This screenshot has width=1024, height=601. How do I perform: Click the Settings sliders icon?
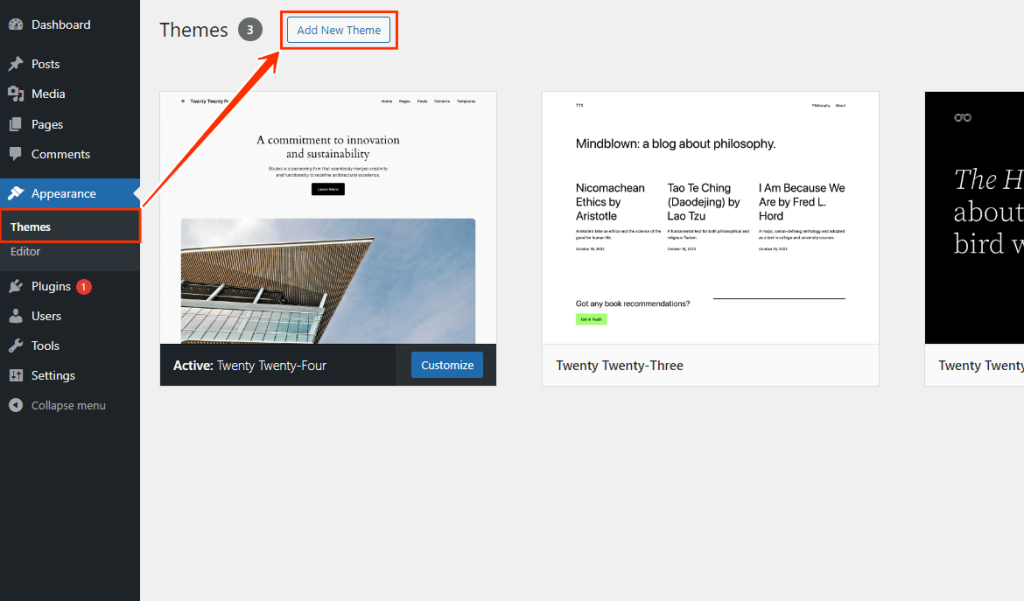(16, 376)
